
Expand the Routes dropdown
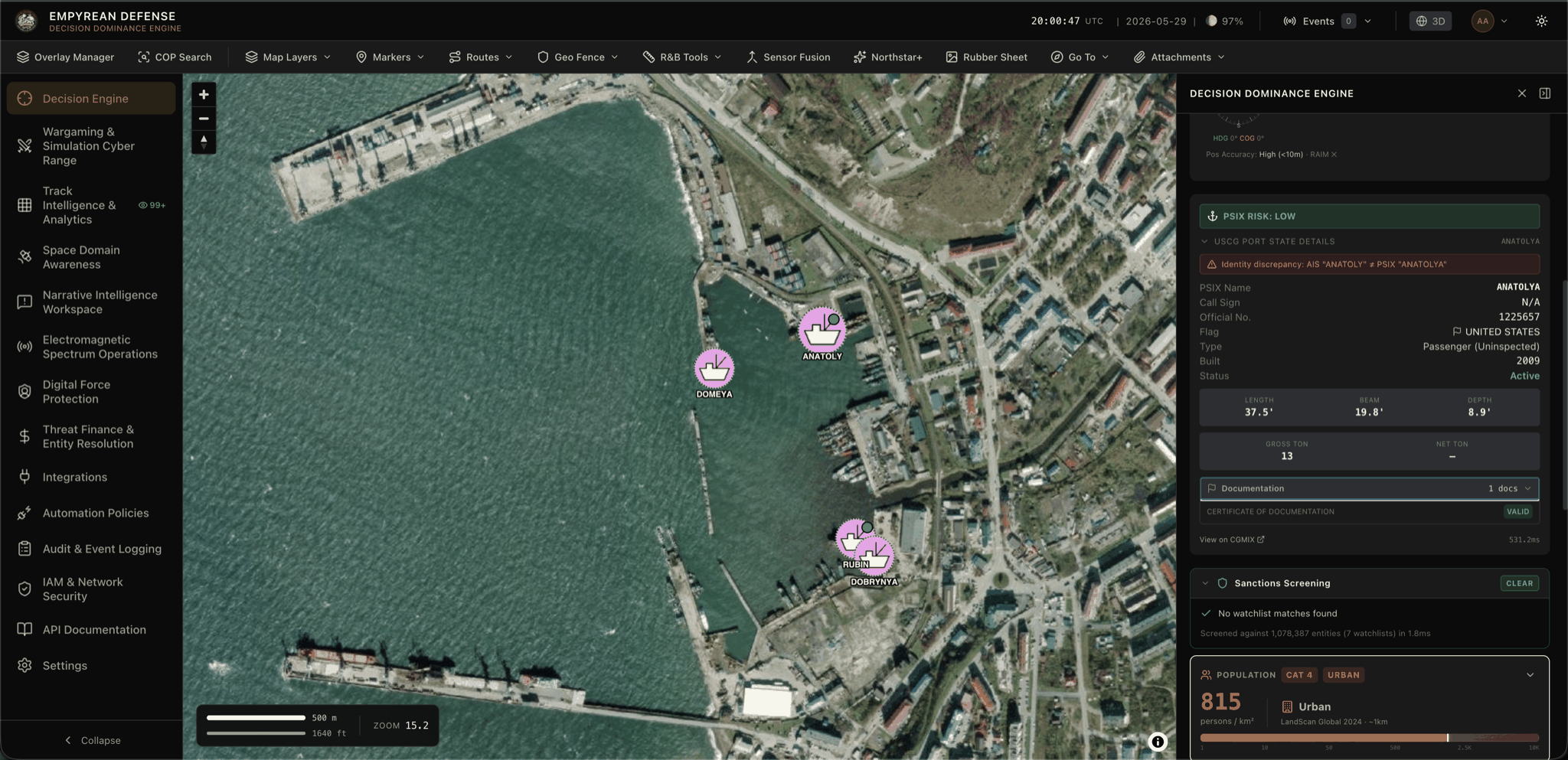click(480, 57)
